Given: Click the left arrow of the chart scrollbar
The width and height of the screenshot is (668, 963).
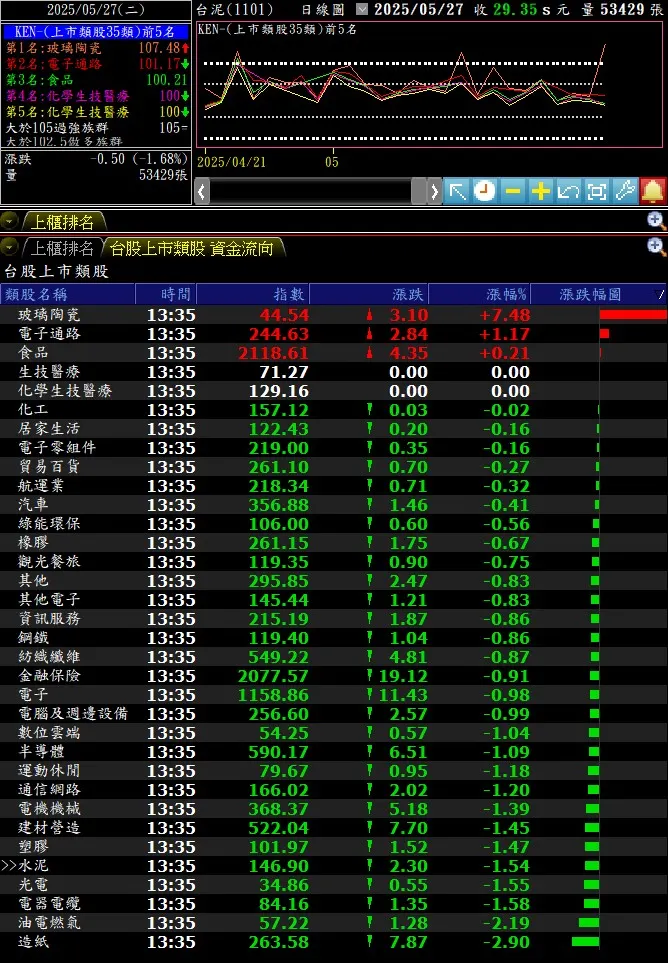Looking at the screenshot, I should click(x=202, y=192).
